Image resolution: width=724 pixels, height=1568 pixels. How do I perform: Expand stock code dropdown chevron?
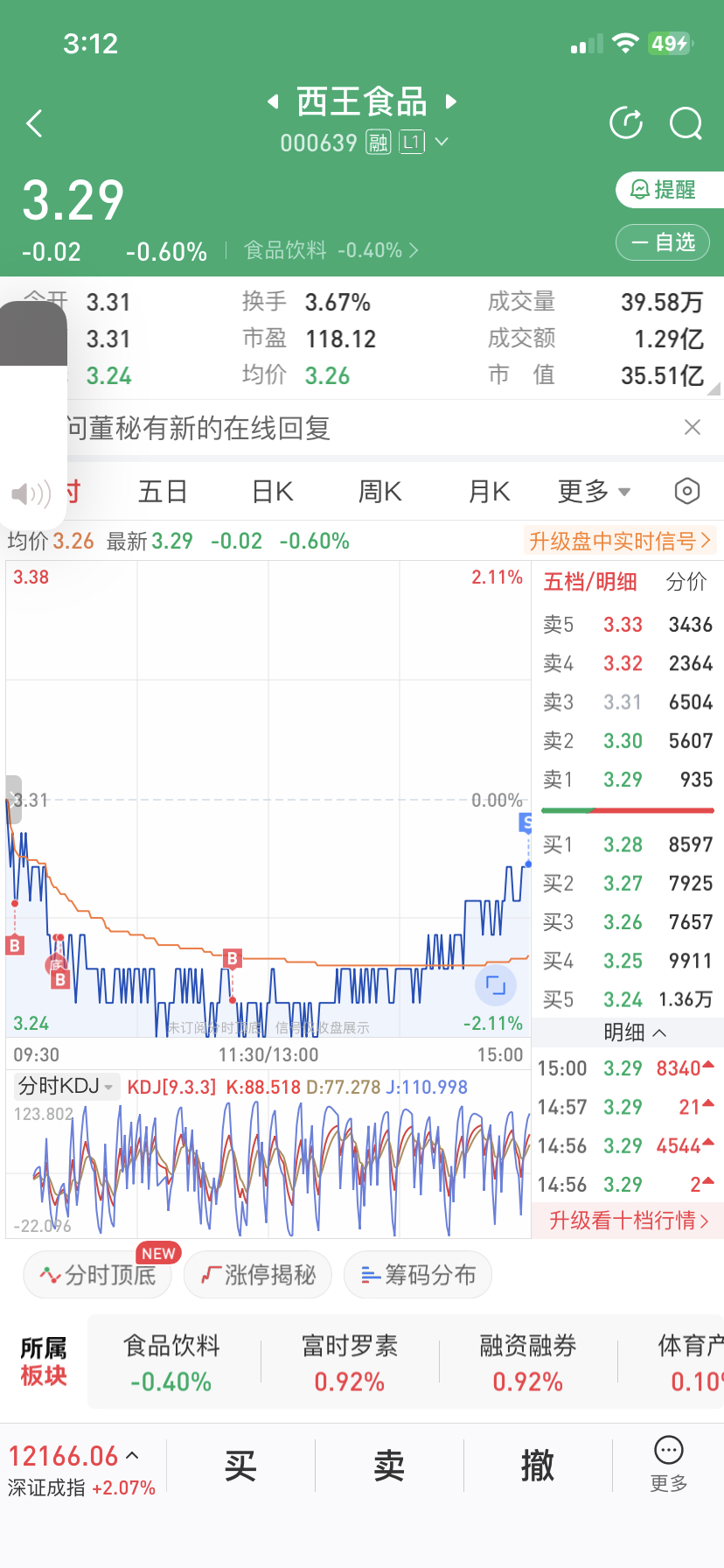tap(442, 142)
